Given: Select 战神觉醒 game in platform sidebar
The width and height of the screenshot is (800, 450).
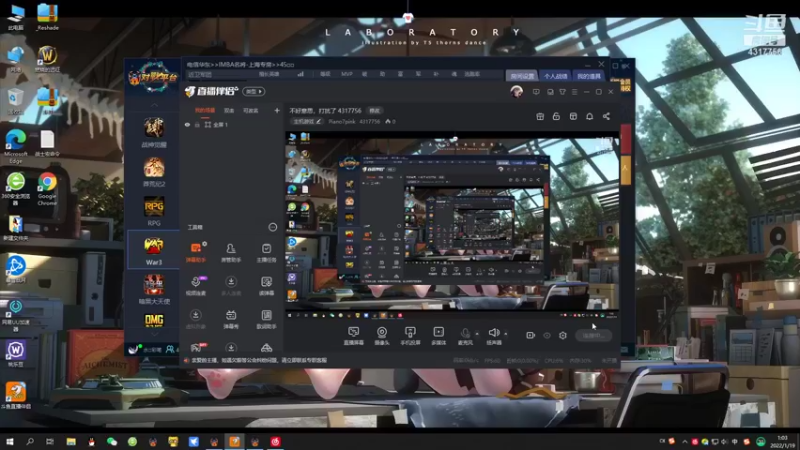Looking at the screenshot, I should [x=154, y=133].
